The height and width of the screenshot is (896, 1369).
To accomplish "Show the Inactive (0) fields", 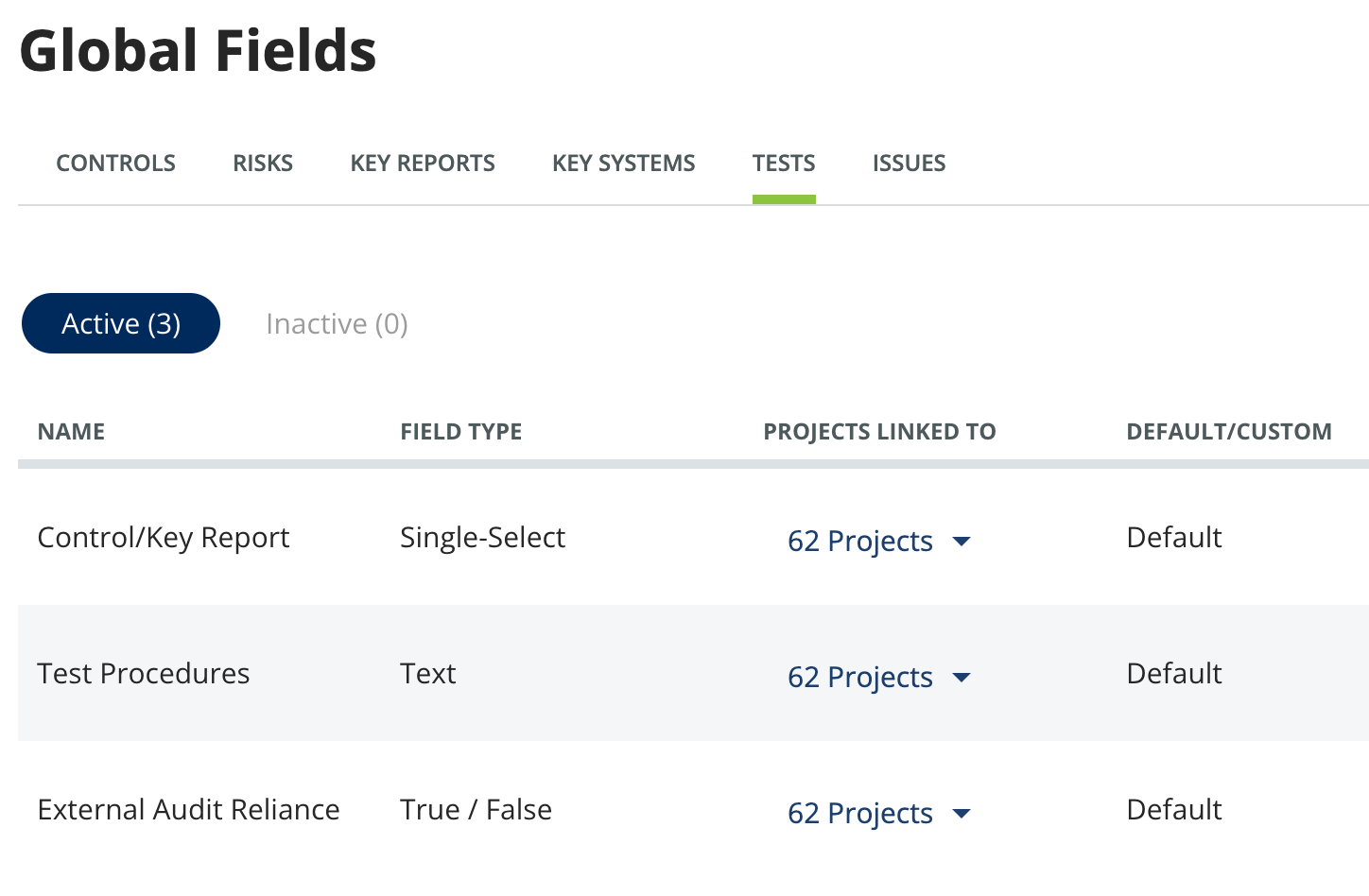I will 337,323.
